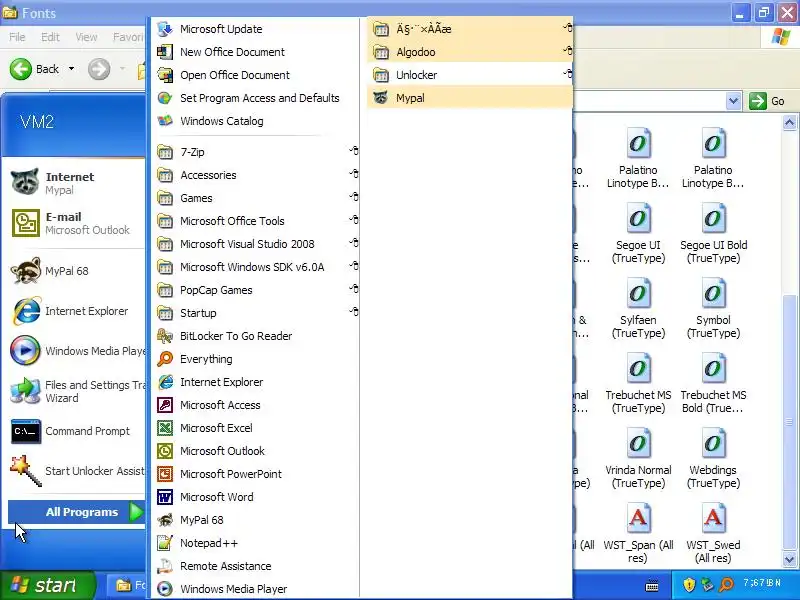Select Segoe UI Bold (TrueType) font
This screenshot has width=800, height=600.
click(713, 234)
